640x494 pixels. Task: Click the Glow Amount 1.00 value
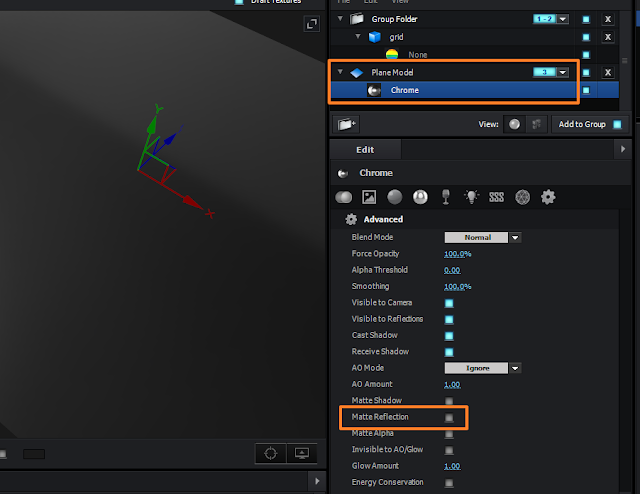click(452, 466)
